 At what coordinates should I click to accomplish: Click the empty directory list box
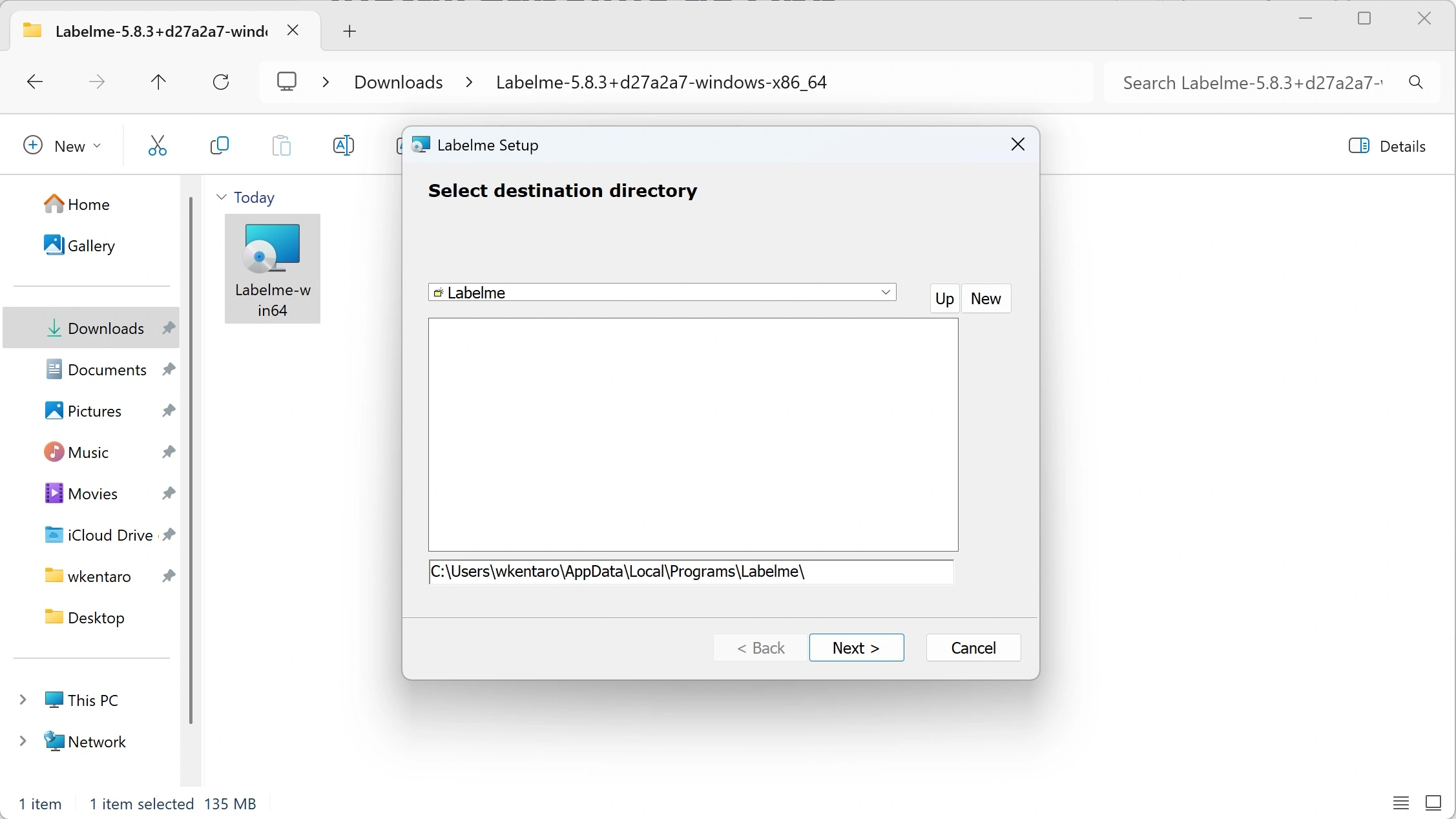[x=693, y=435]
